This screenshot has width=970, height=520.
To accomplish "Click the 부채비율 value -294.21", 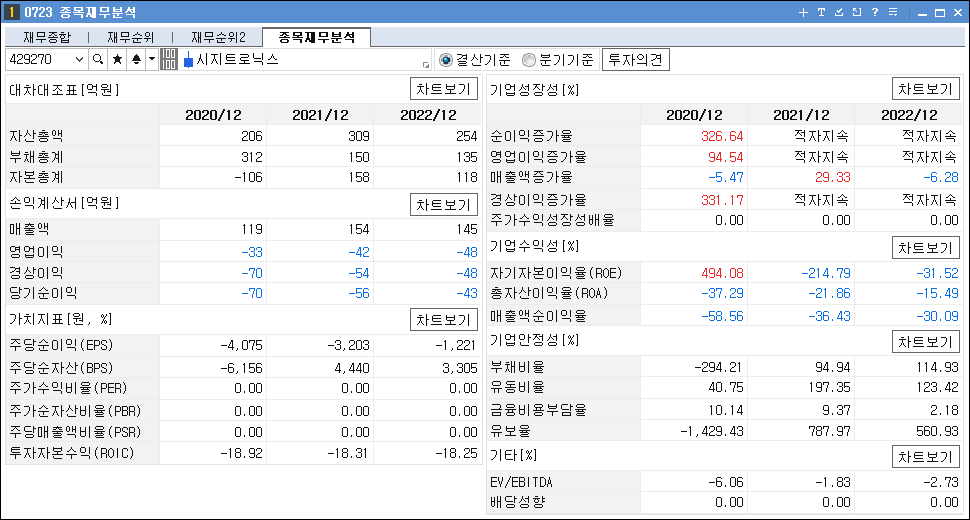I will coord(718,367).
